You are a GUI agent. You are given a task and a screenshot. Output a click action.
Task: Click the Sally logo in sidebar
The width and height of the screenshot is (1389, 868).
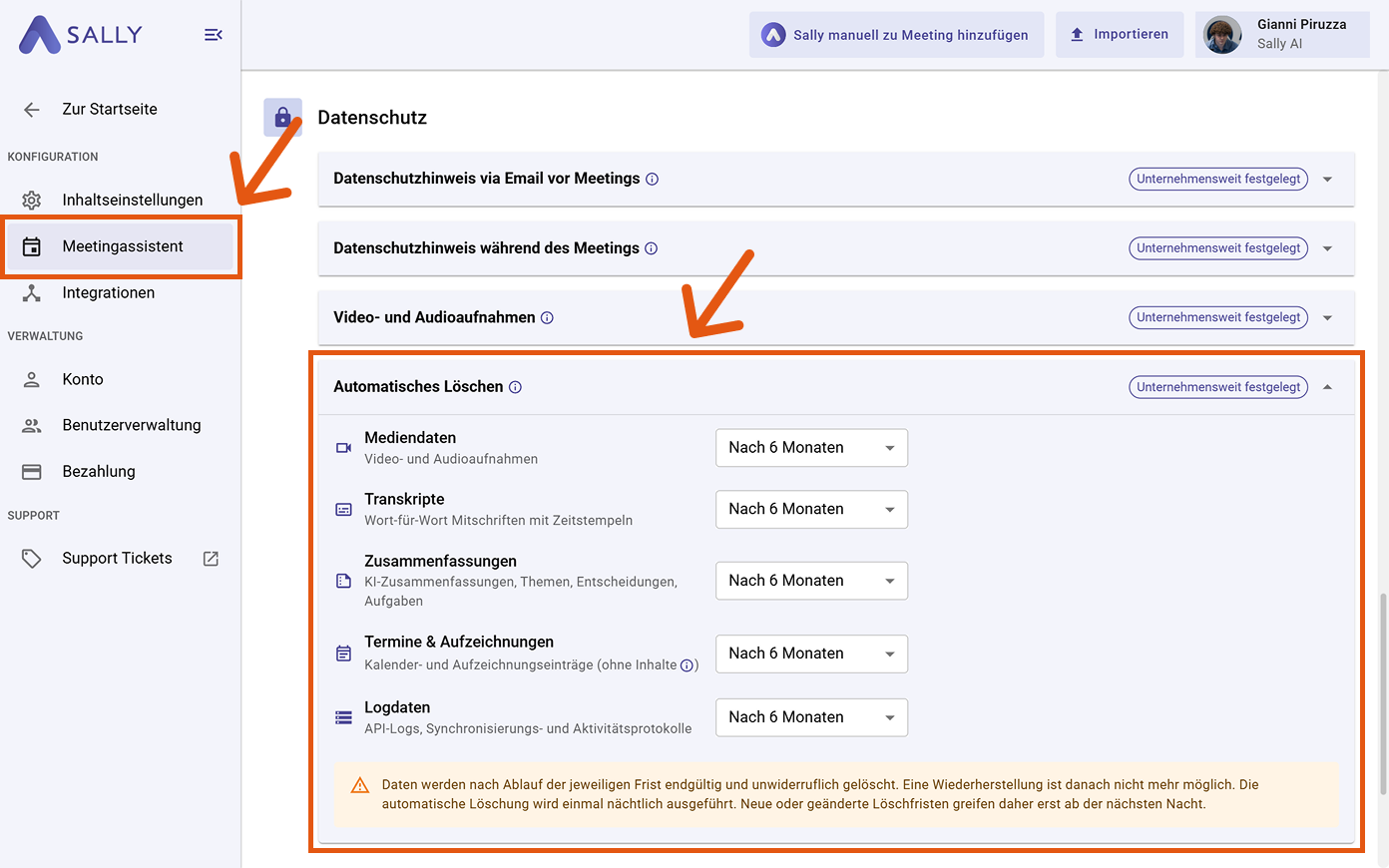[x=81, y=35]
